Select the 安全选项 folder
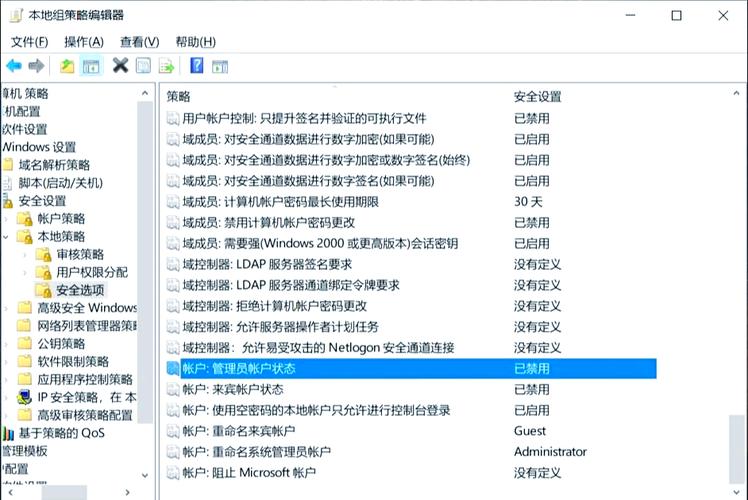Viewport: 748px width, 500px height. pyautogui.click(x=80, y=290)
